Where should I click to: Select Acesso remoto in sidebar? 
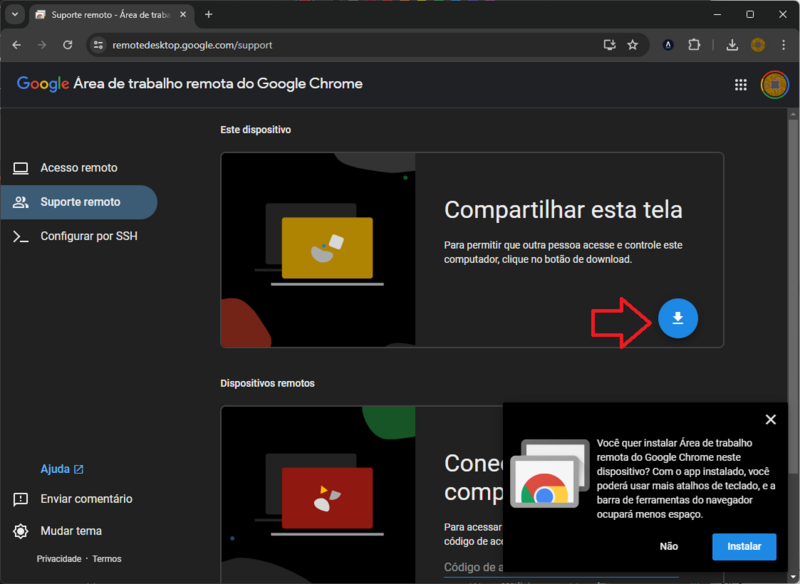tap(79, 168)
